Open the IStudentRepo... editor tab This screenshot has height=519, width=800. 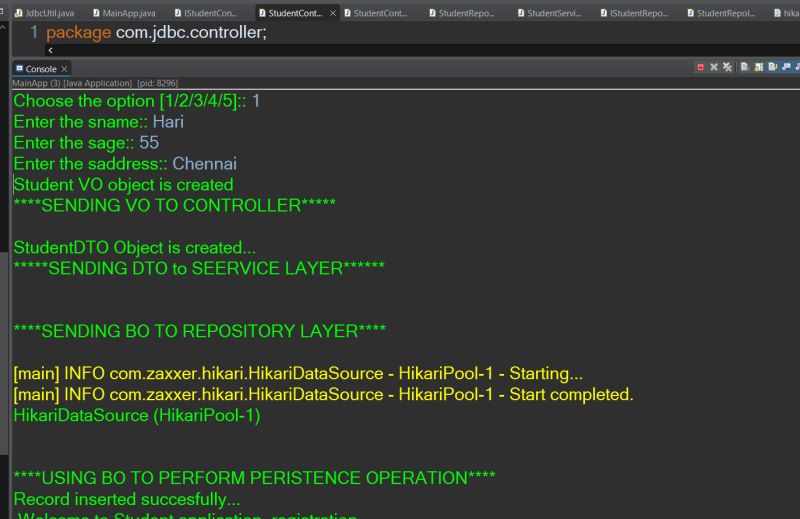pos(638,13)
